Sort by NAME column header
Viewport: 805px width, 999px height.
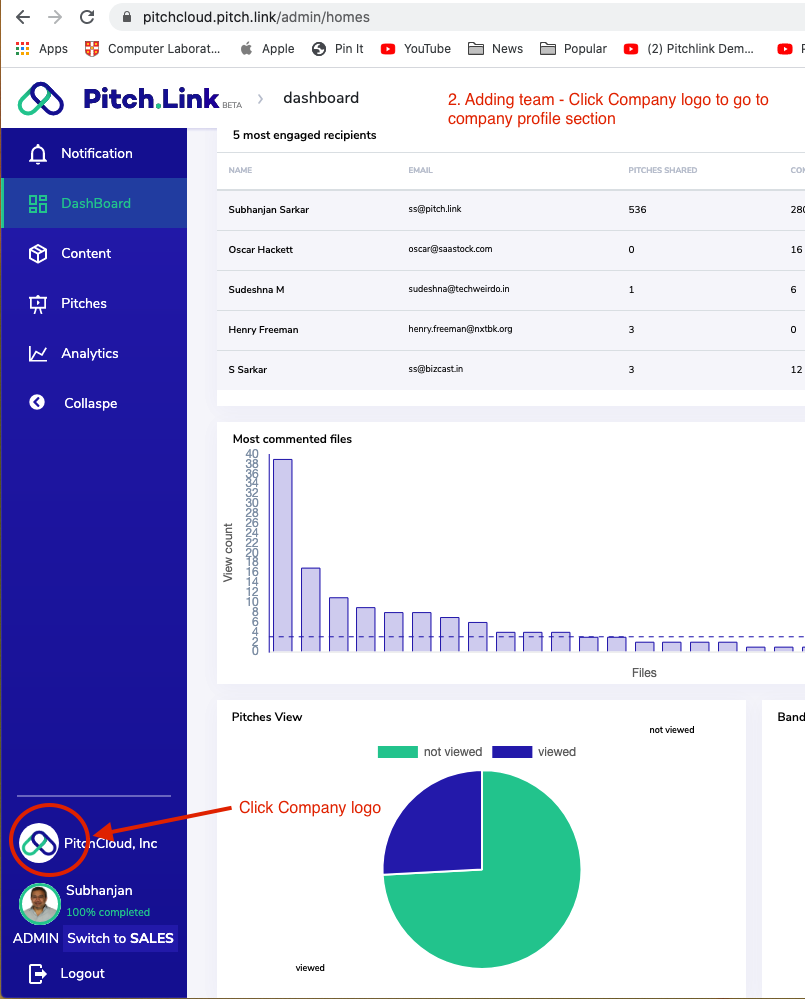(x=240, y=170)
